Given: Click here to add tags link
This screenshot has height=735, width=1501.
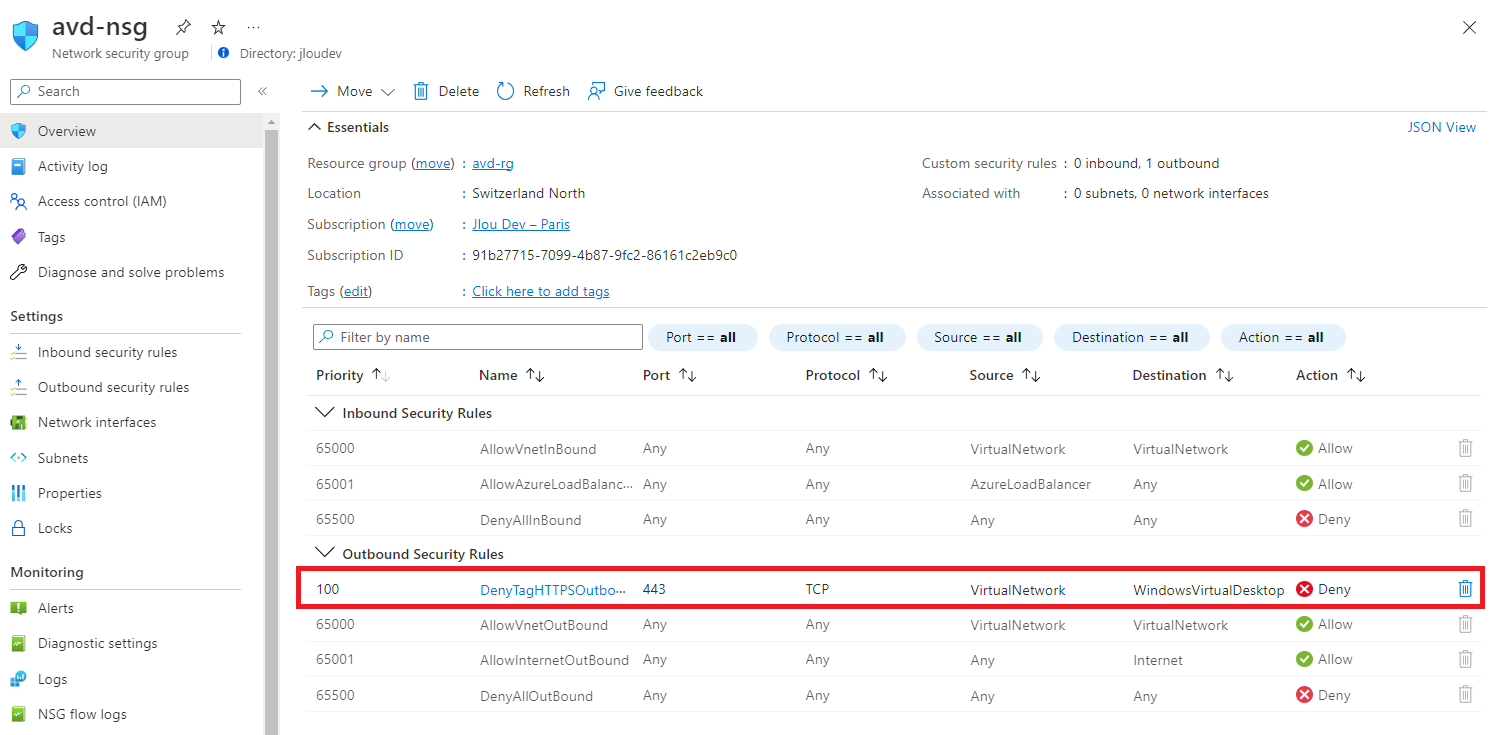Looking at the screenshot, I should point(541,291).
